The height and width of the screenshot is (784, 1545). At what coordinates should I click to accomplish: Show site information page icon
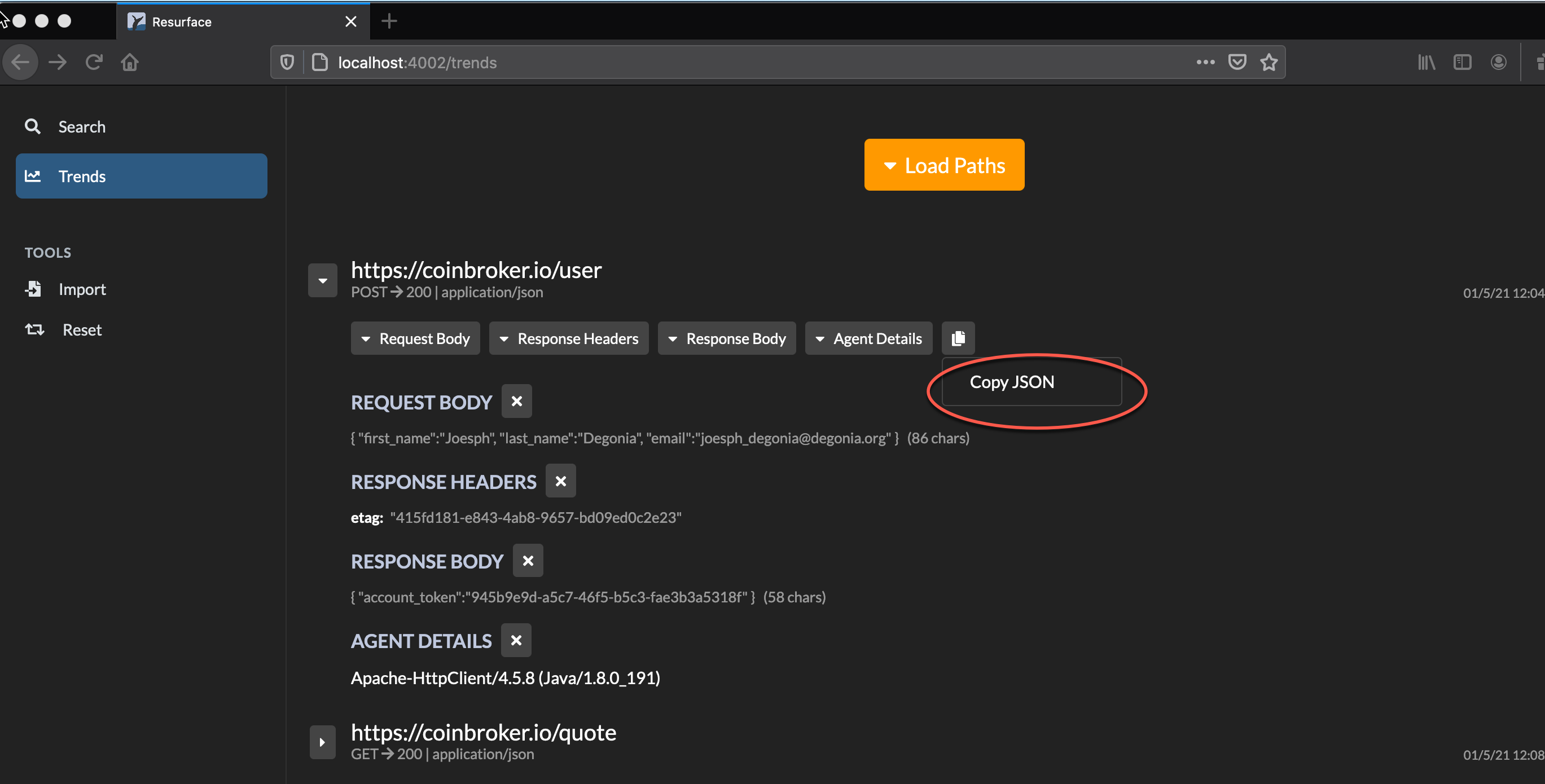321,63
